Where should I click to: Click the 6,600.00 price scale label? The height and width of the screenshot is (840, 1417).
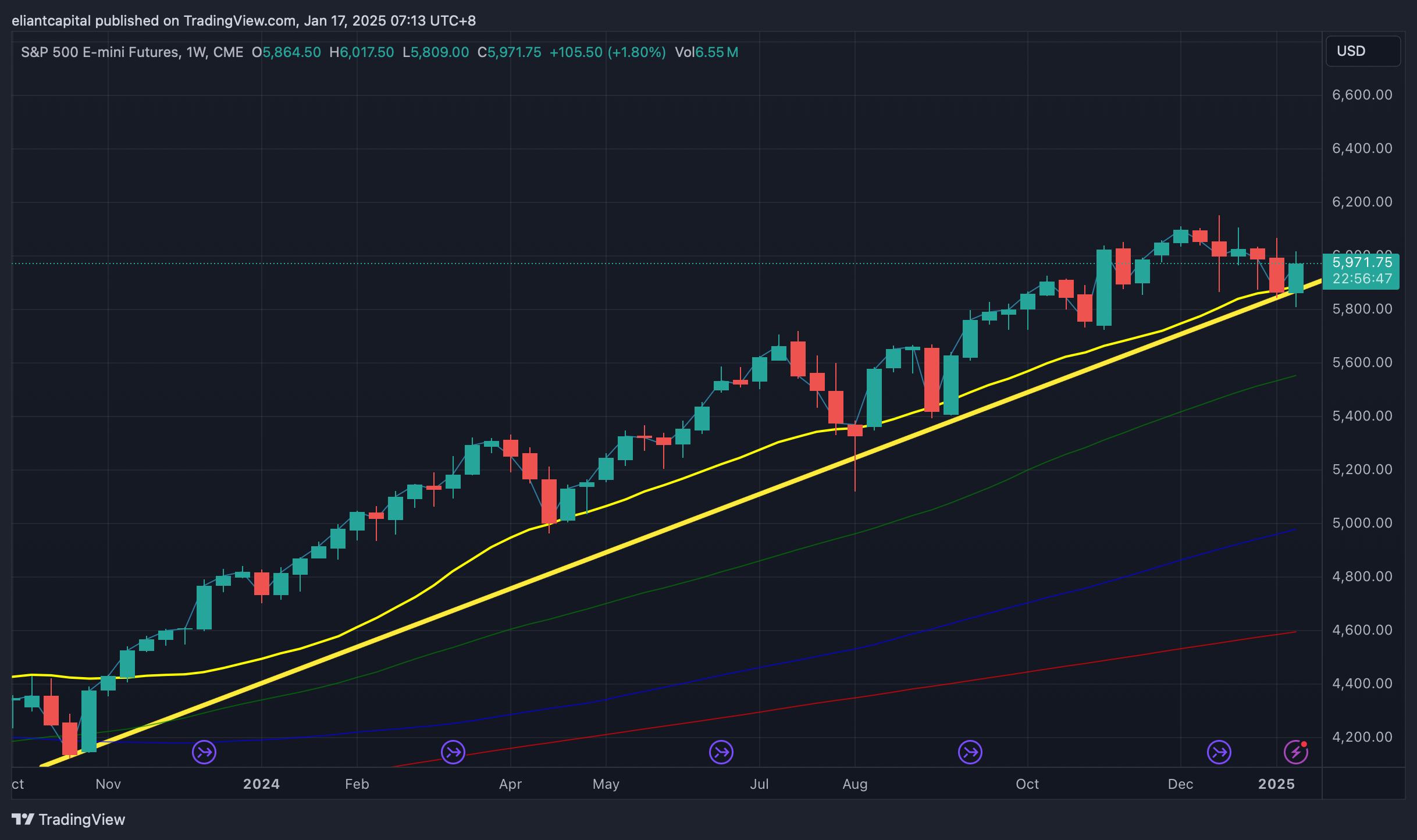(1362, 95)
